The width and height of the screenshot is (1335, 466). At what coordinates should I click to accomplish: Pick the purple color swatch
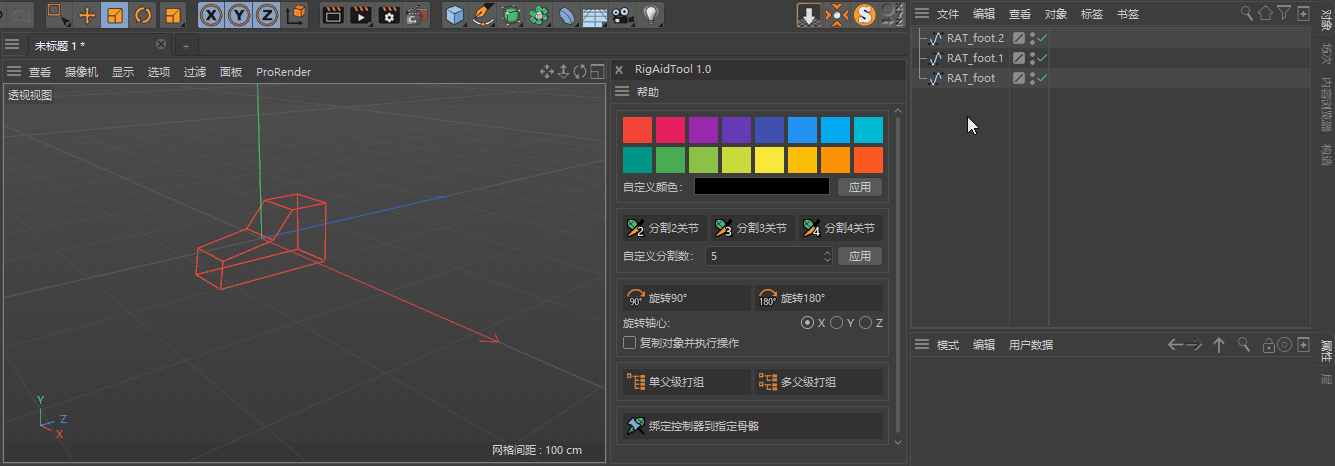coord(704,130)
